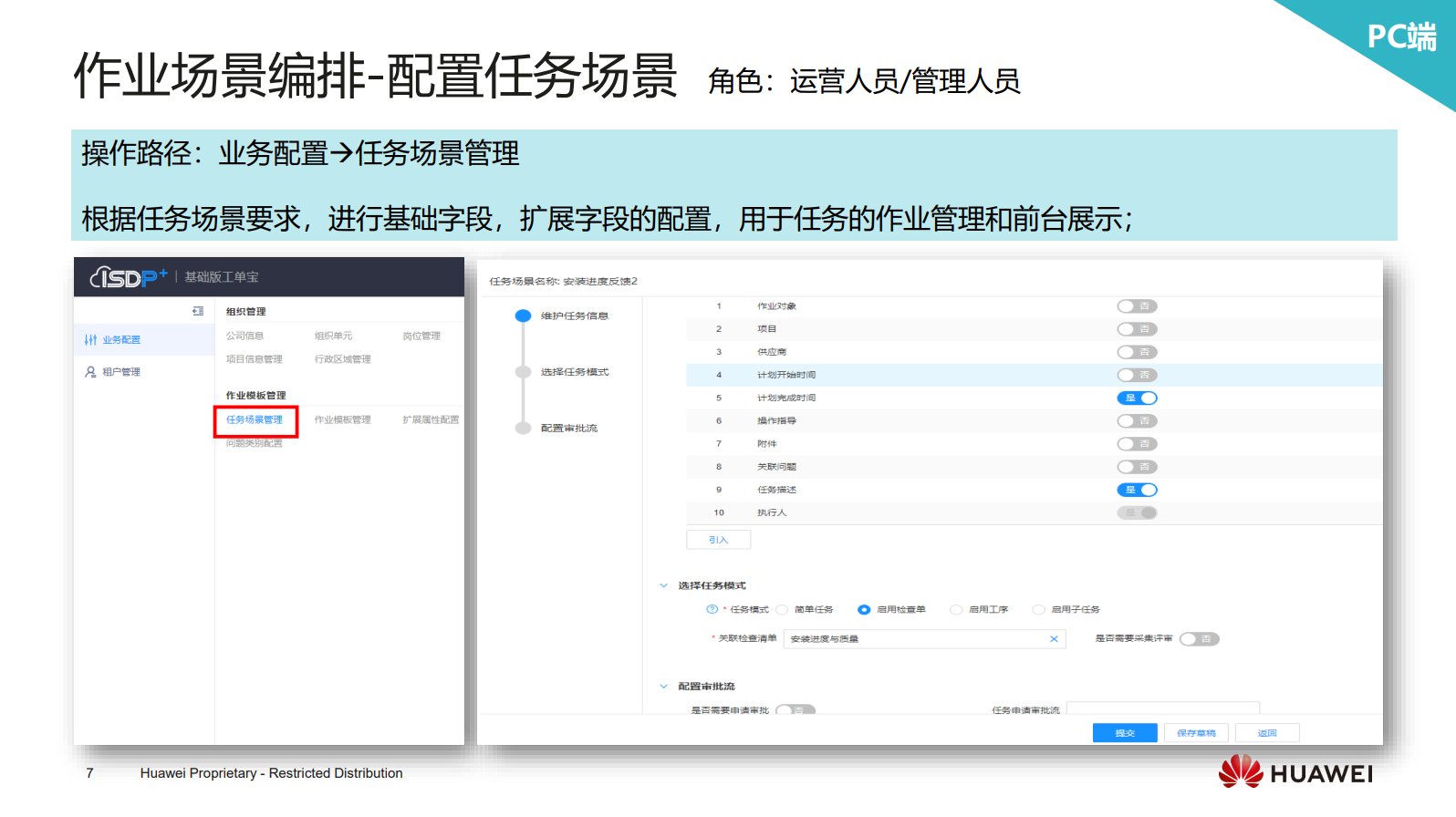1456x817 pixels.
Task: Click the 执行人 row label
Action: pos(772,512)
